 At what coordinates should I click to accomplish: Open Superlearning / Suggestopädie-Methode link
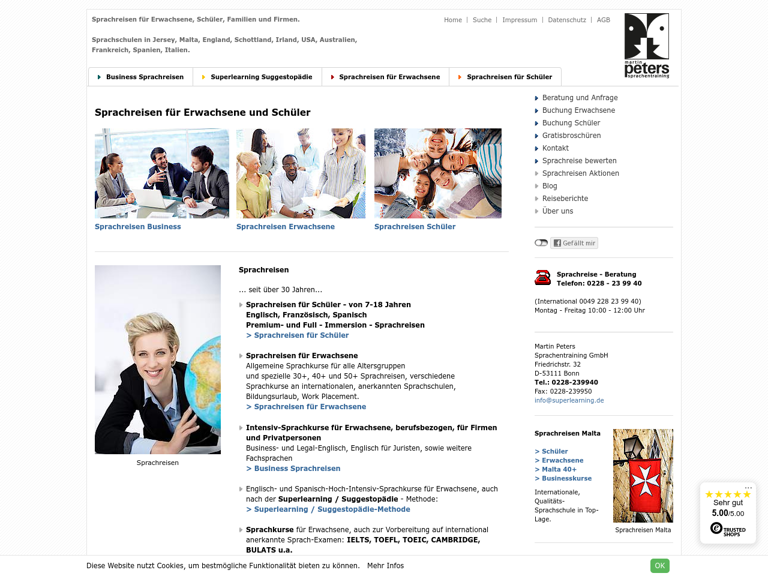(328, 509)
